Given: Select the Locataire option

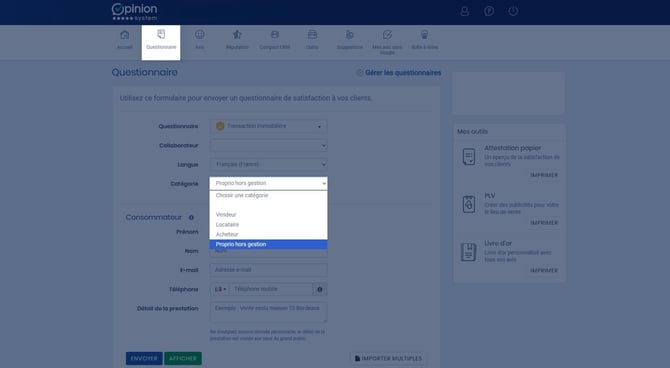Looking at the screenshot, I should pyautogui.click(x=268, y=224).
